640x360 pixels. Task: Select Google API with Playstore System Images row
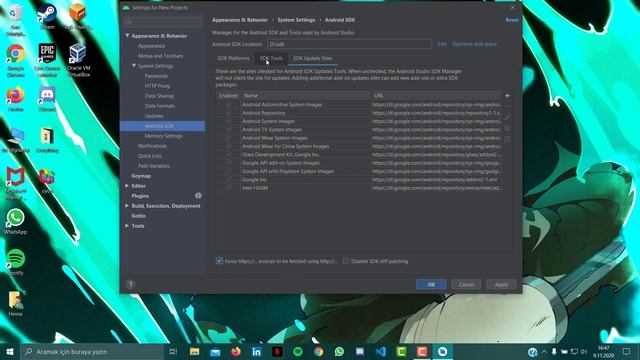pos(359,171)
